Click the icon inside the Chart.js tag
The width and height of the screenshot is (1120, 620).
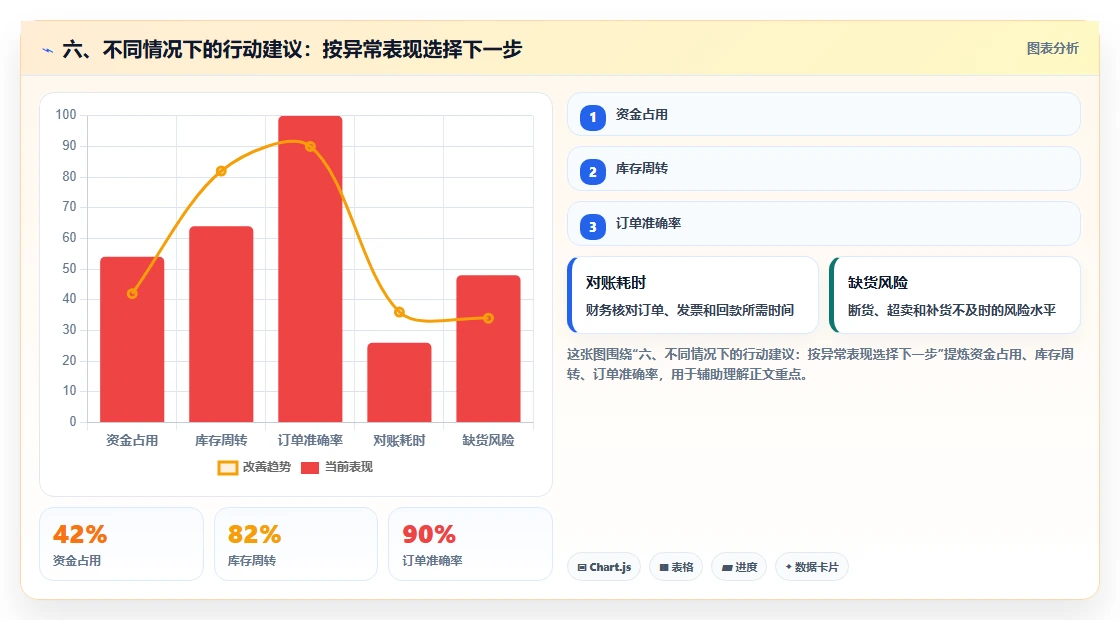coord(582,567)
